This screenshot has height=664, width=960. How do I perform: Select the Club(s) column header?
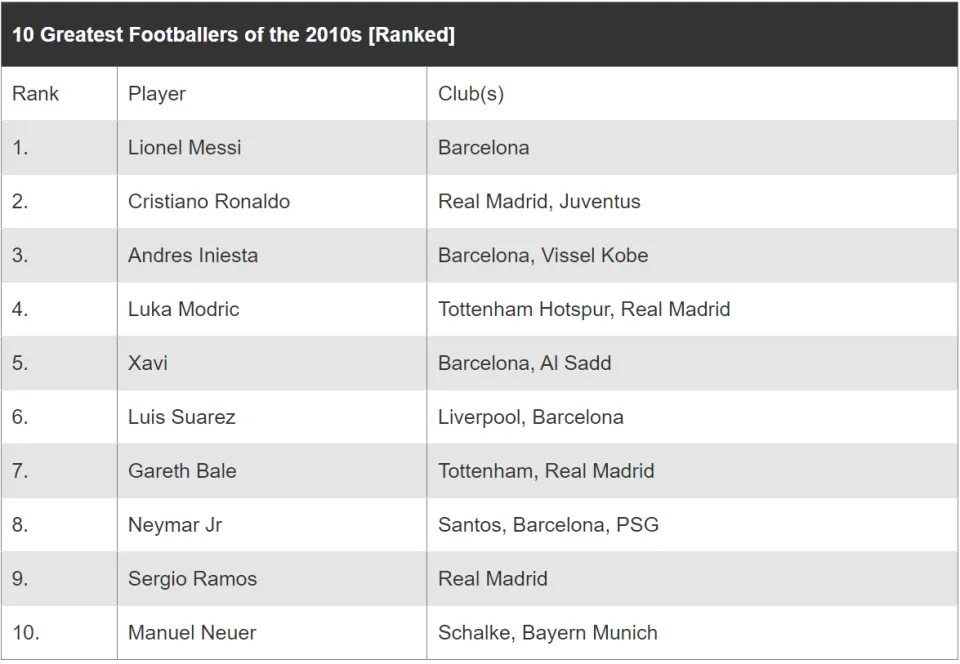pyautogui.click(x=692, y=94)
